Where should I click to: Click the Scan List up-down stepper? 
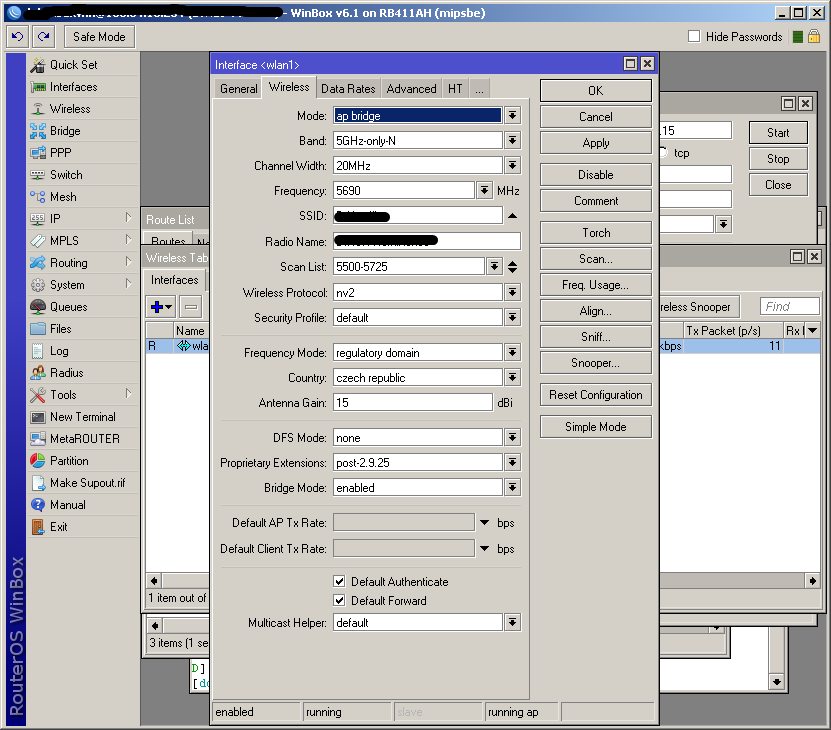[x=512, y=267]
